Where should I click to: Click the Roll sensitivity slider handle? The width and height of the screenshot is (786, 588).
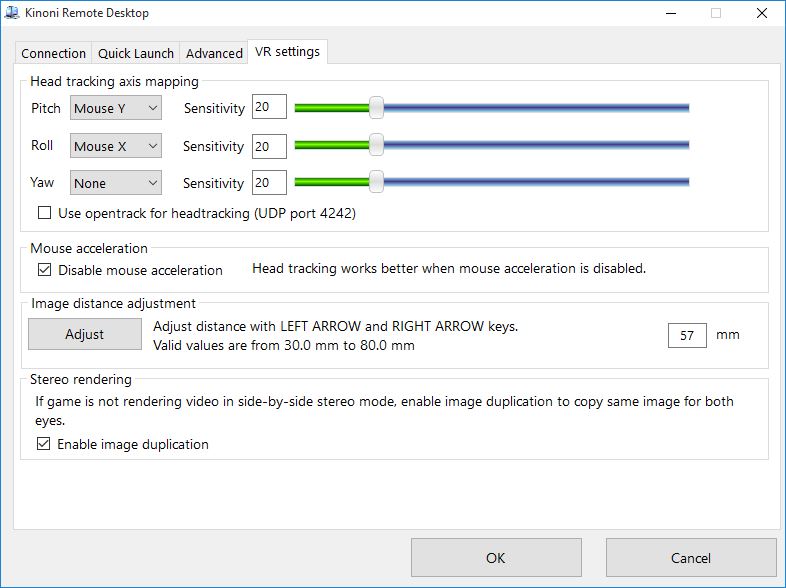pyautogui.click(x=376, y=146)
